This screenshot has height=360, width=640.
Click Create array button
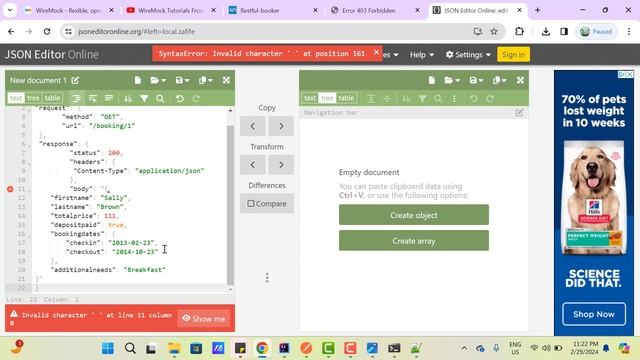[x=413, y=241]
